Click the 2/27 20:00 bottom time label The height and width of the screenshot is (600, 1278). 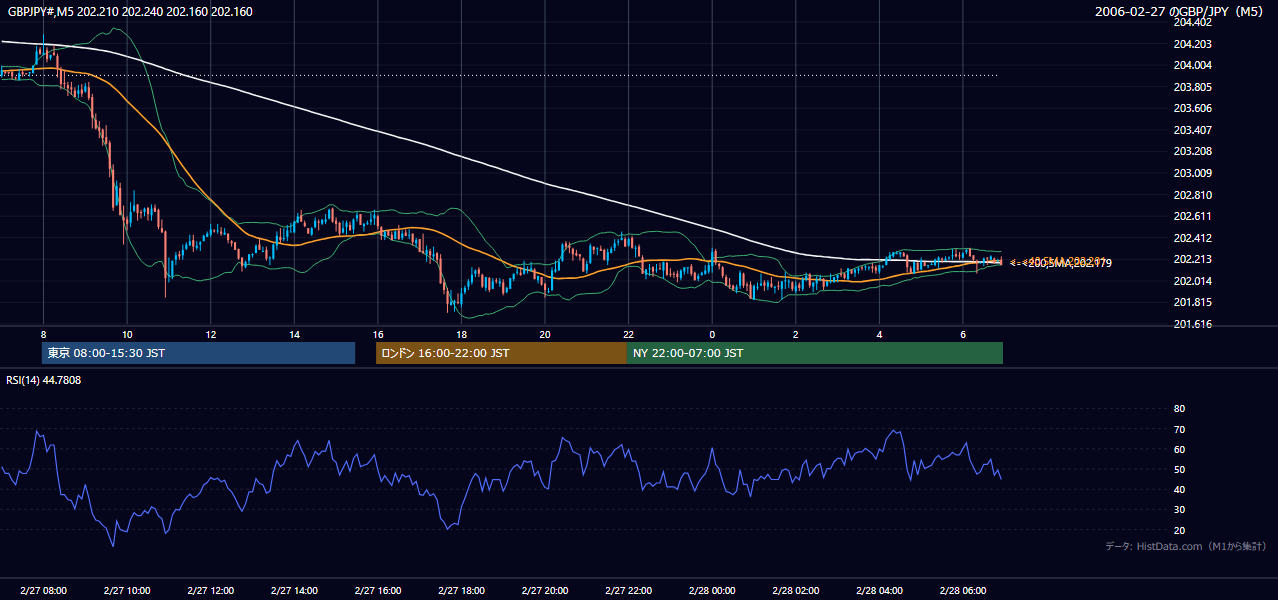click(x=545, y=590)
